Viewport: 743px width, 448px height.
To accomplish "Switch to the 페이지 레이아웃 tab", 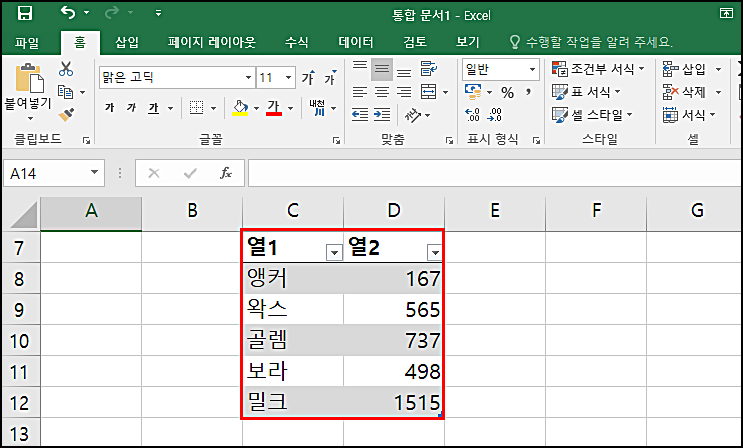I will click(212, 43).
